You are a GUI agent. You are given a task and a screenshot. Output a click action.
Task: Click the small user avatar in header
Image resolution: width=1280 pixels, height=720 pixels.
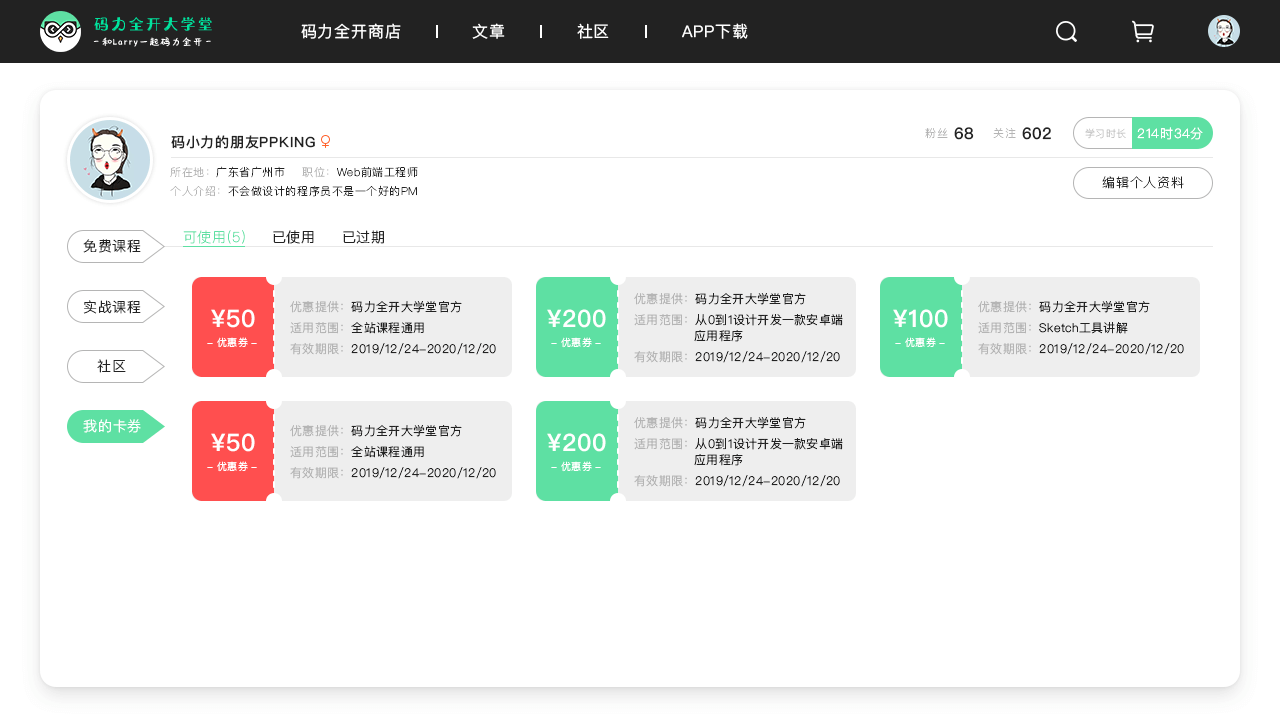(x=1223, y=31)
